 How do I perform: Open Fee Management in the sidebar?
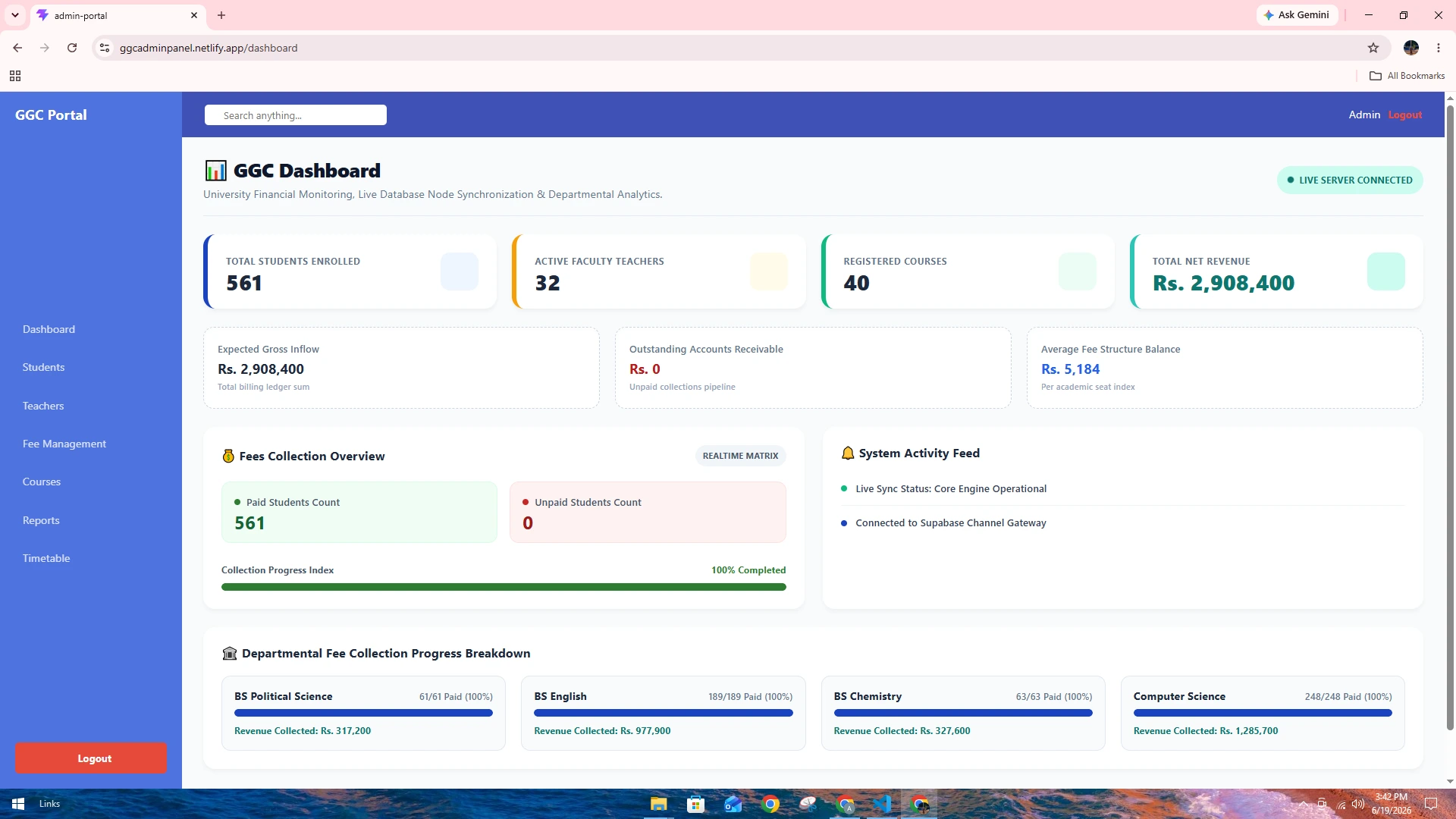(64, 444)
